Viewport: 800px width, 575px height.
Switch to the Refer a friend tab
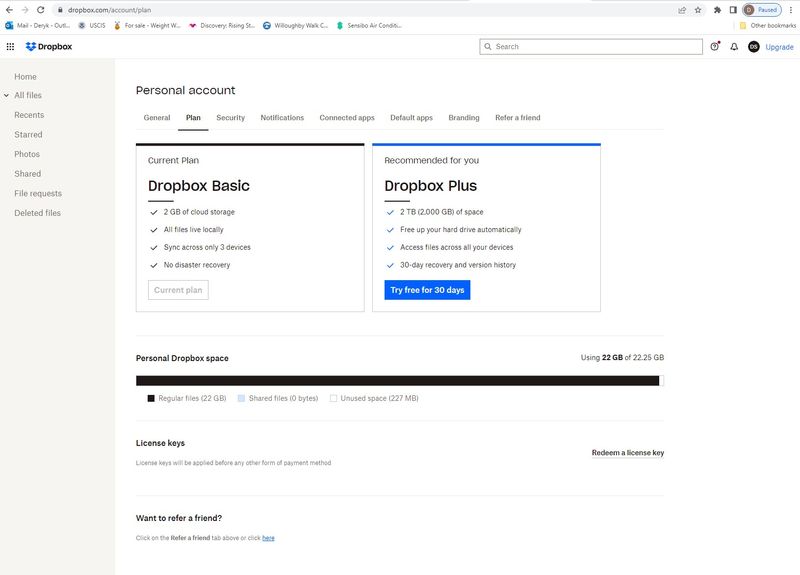(x=517, y=118)
